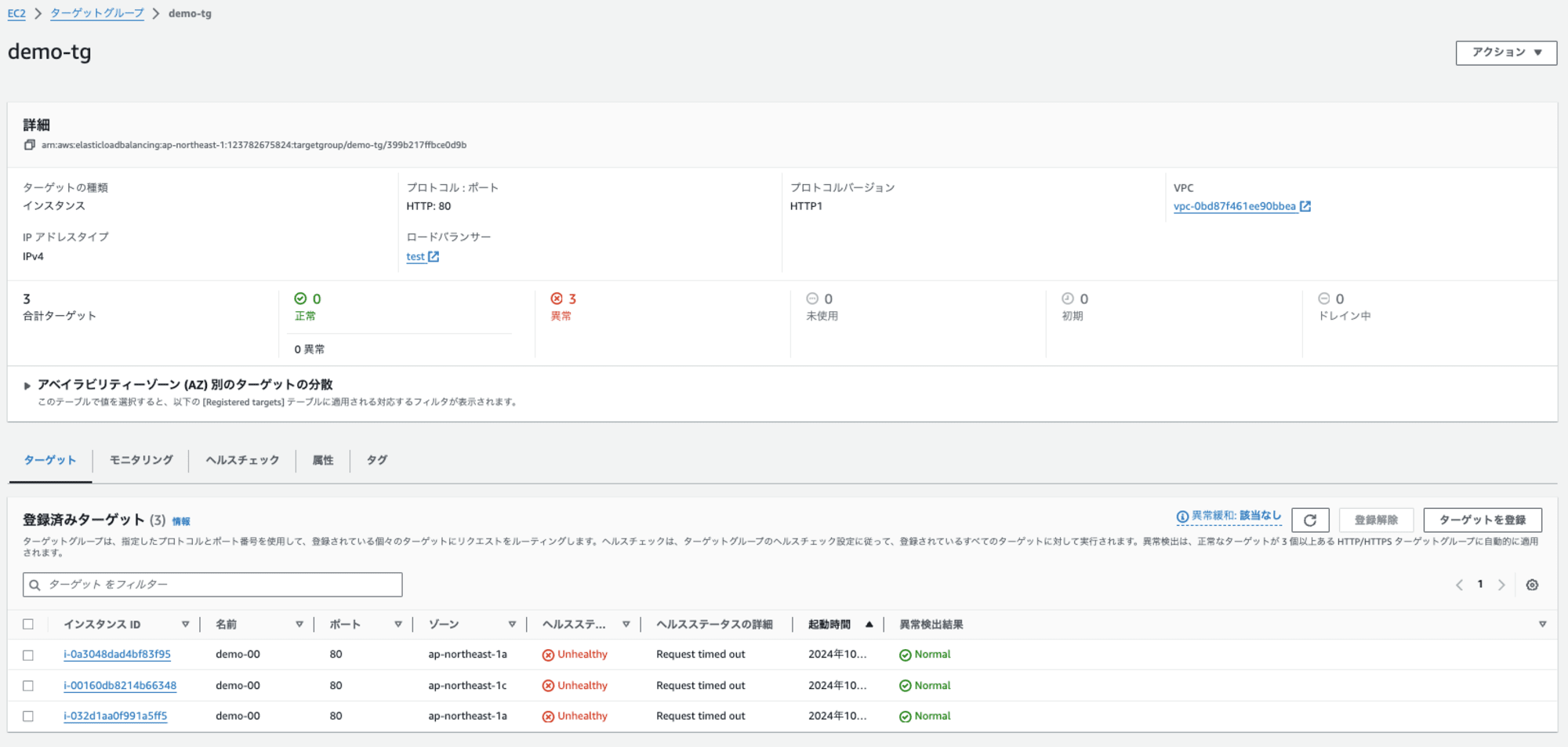Focus the ターゲットをフィルター search field
Image resolution: width=1568 pixels, height=747 pixels.
tap(212, 585)
